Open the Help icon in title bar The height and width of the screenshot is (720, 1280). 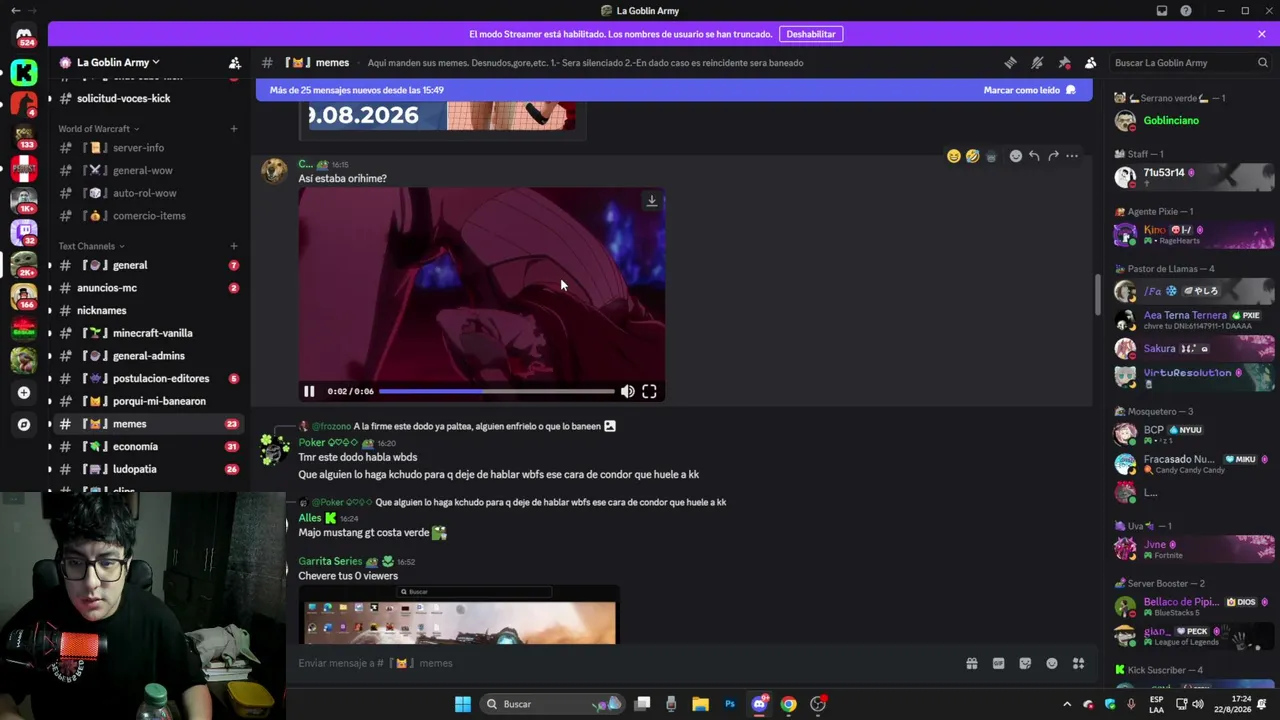point(1186,11)
